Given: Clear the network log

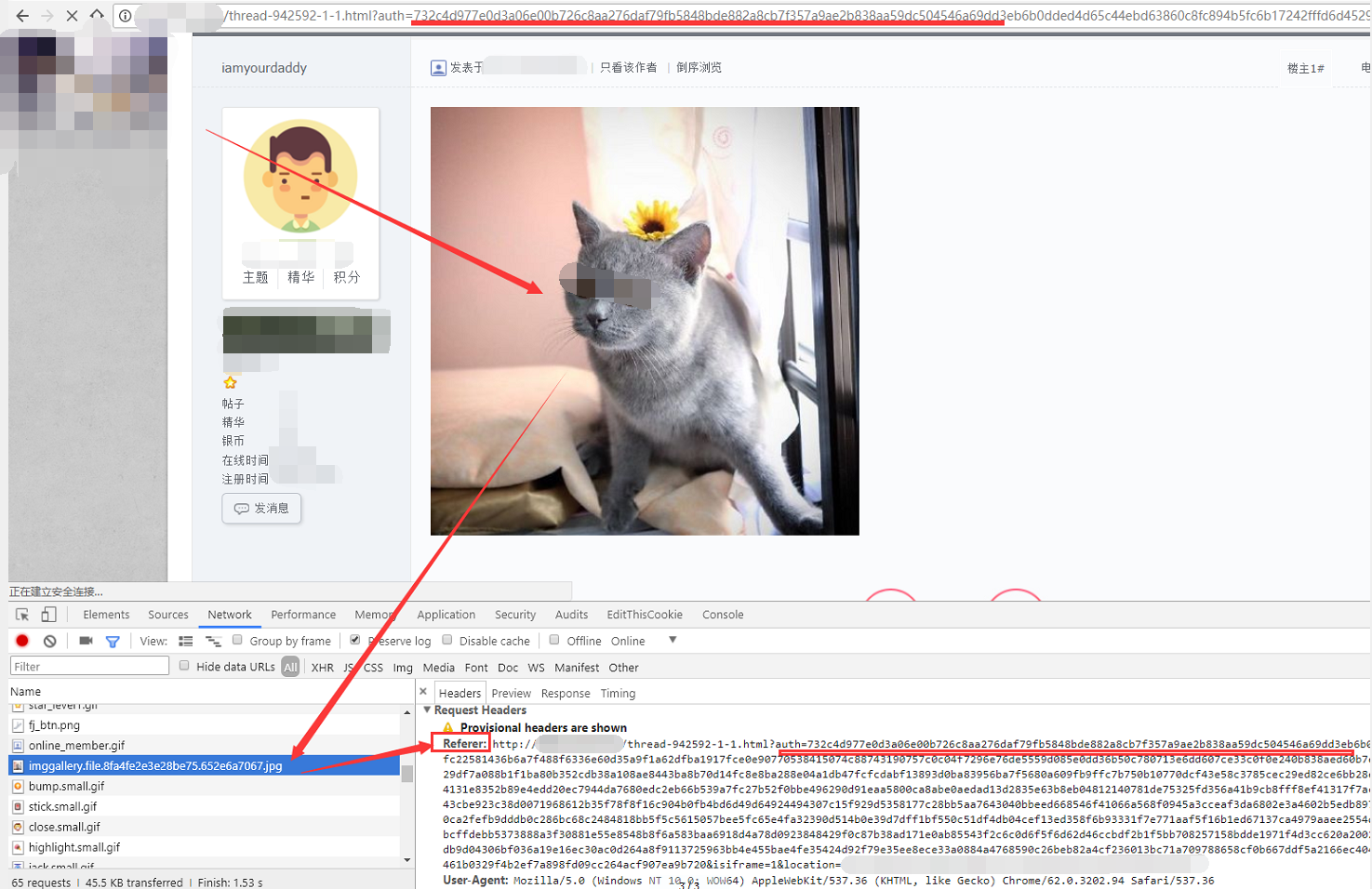Looking at the screenshot, I should point(50,641).
